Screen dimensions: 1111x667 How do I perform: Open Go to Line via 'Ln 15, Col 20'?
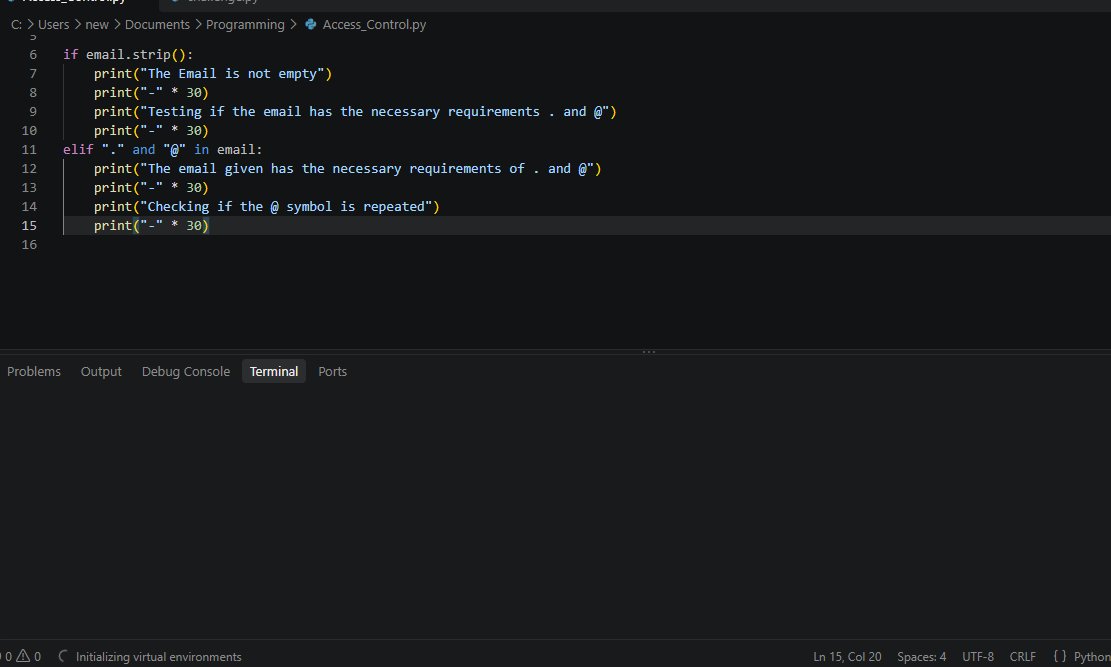(847, 656)
